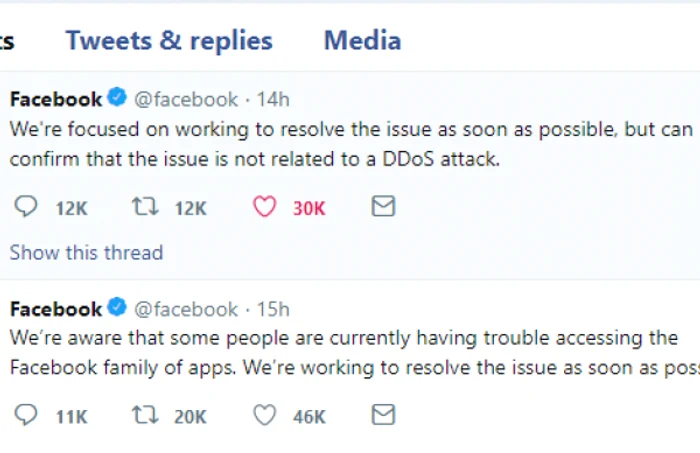This screenshot has height=453, width=700.
Task: Reply to the 14h DDoS attack tweet
Action: click(26, 207)
